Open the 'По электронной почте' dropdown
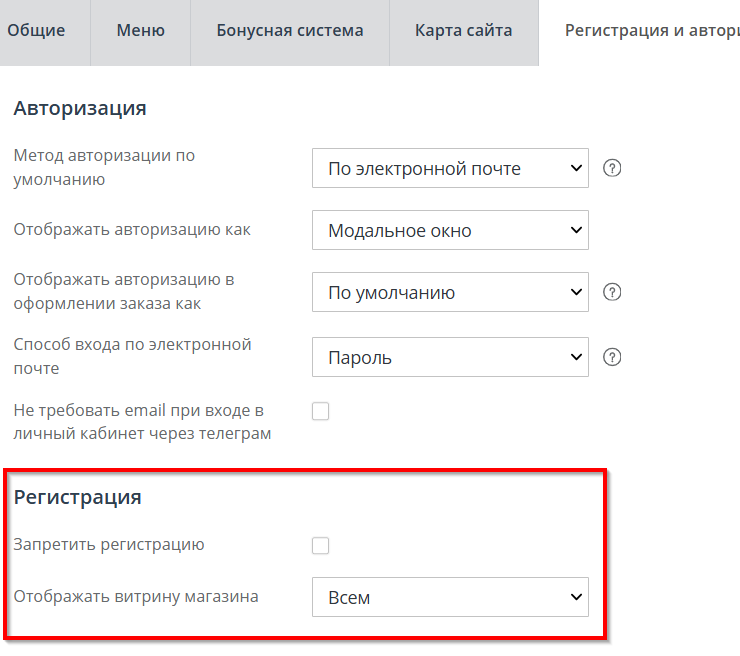 [450, 168]
